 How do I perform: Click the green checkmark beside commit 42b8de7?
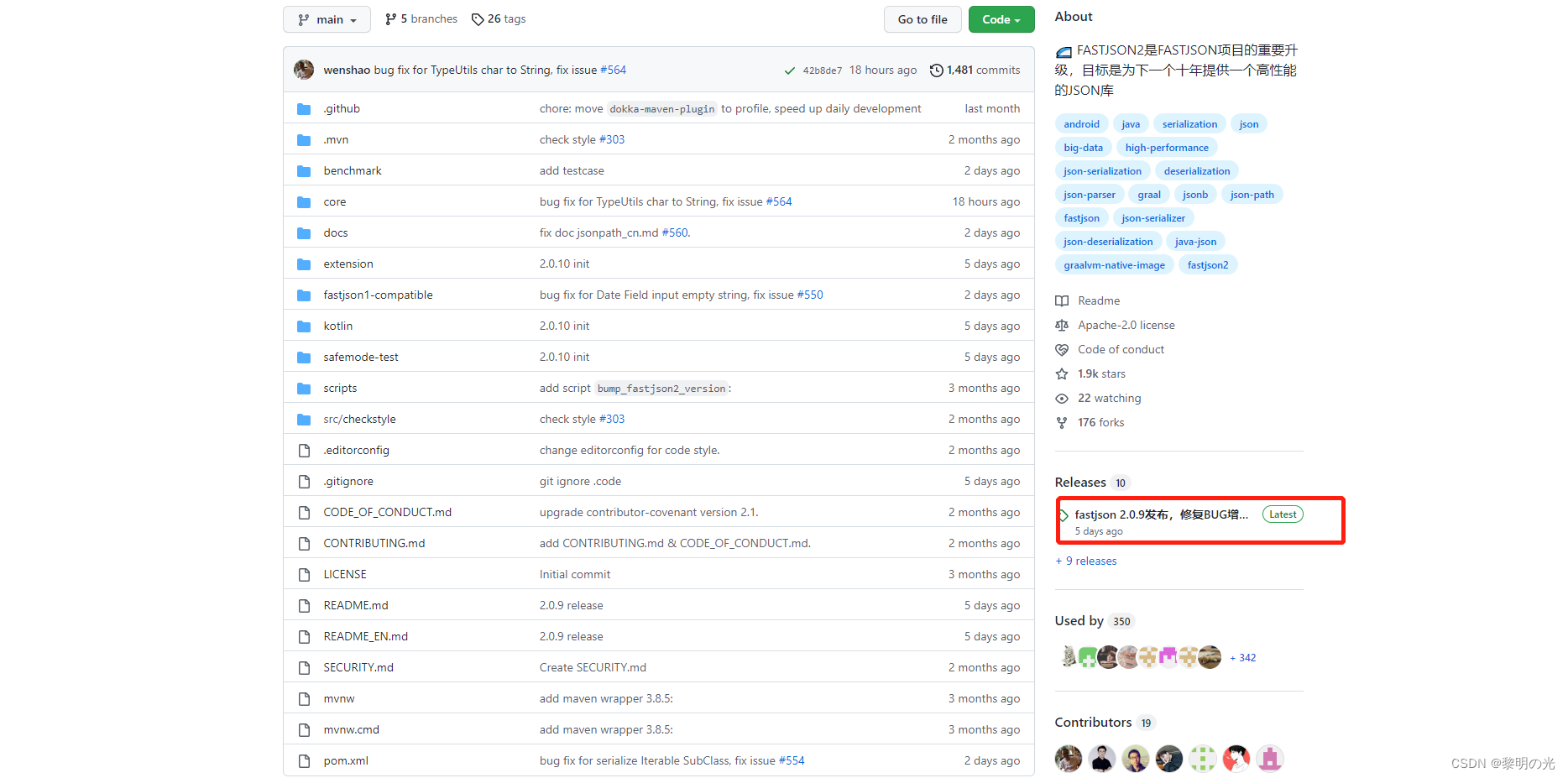tap(789, 70)
